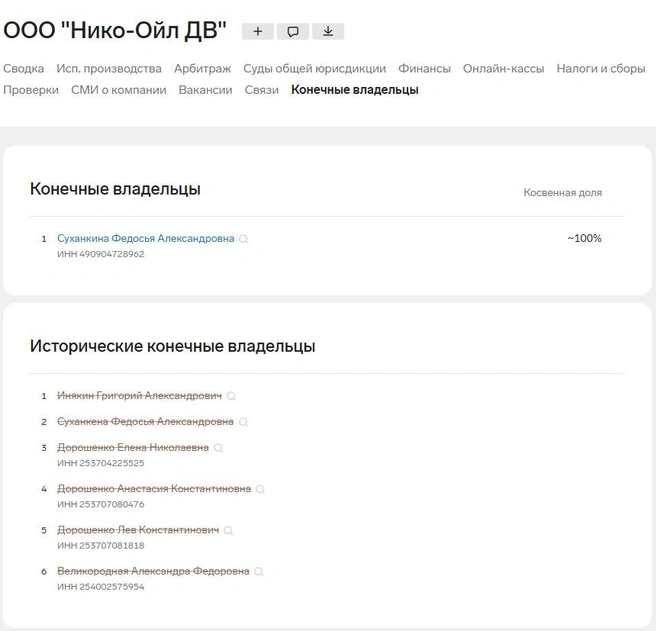Open historical owner Суханкена Федосья Александровна
The width and height of the screenshot is (656, 631).
pyautogui.click(x=145, y=421)
